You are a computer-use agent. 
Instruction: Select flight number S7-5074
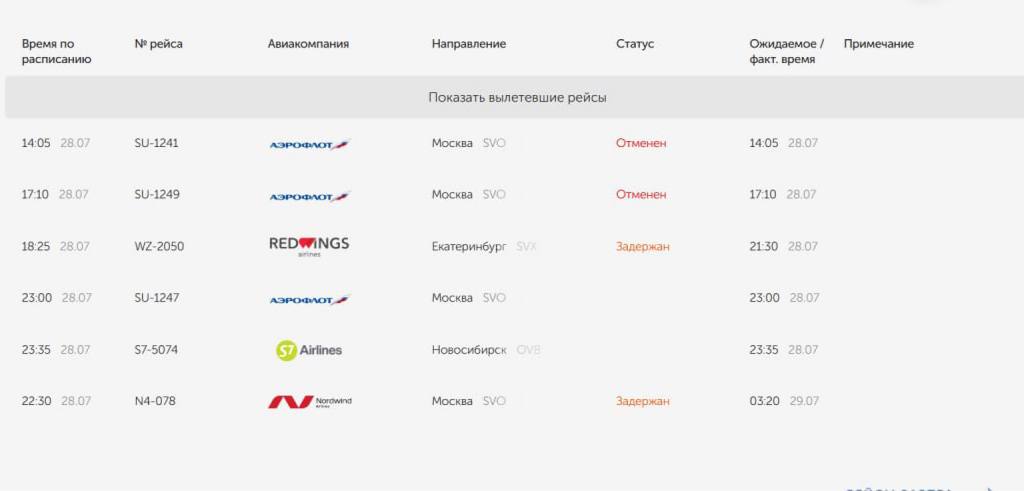155,349
